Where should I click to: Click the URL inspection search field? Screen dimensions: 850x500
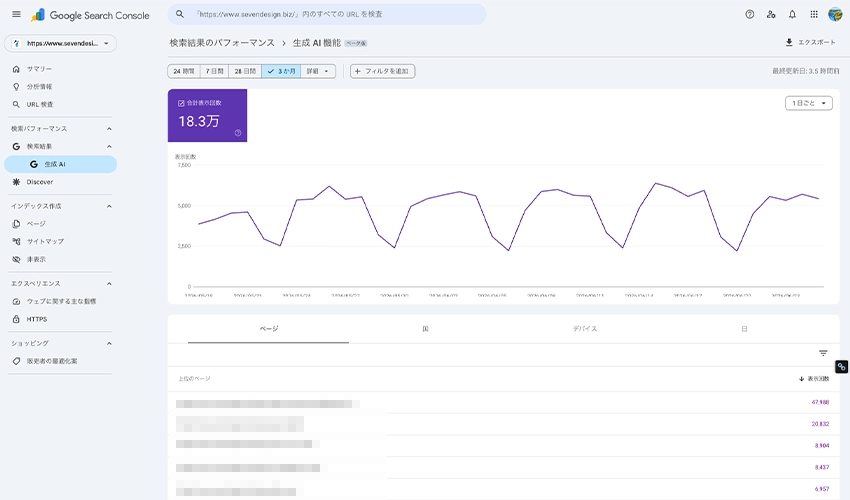point(327,15)
